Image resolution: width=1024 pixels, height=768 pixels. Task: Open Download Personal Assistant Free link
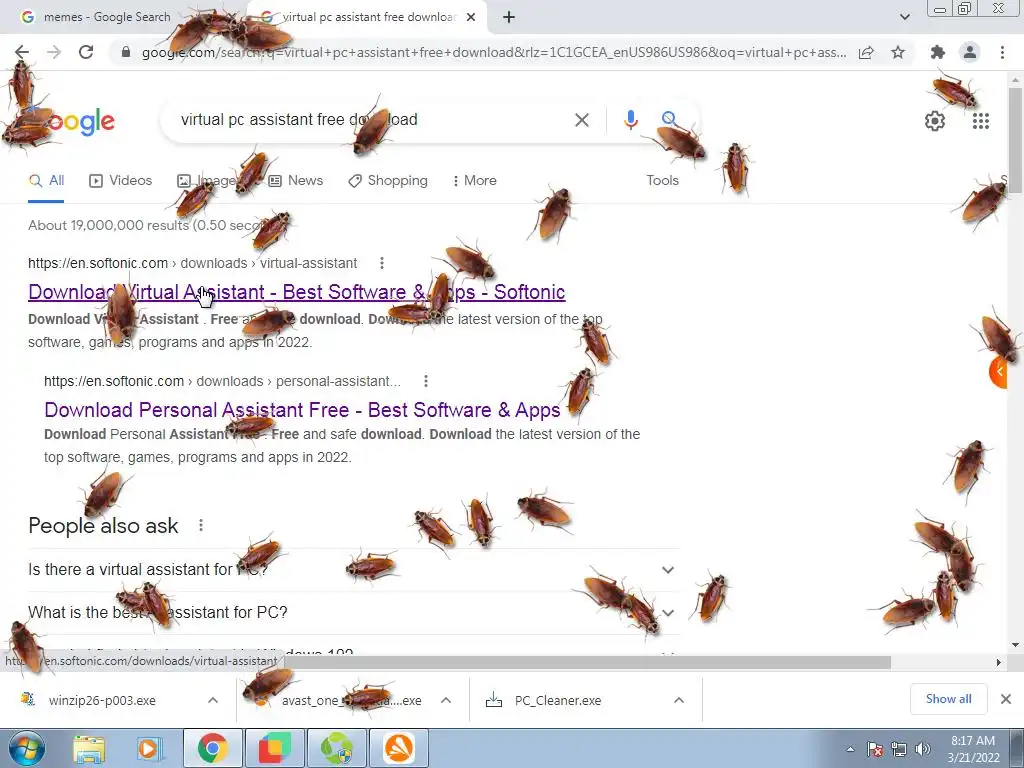[x=302, y=409]
